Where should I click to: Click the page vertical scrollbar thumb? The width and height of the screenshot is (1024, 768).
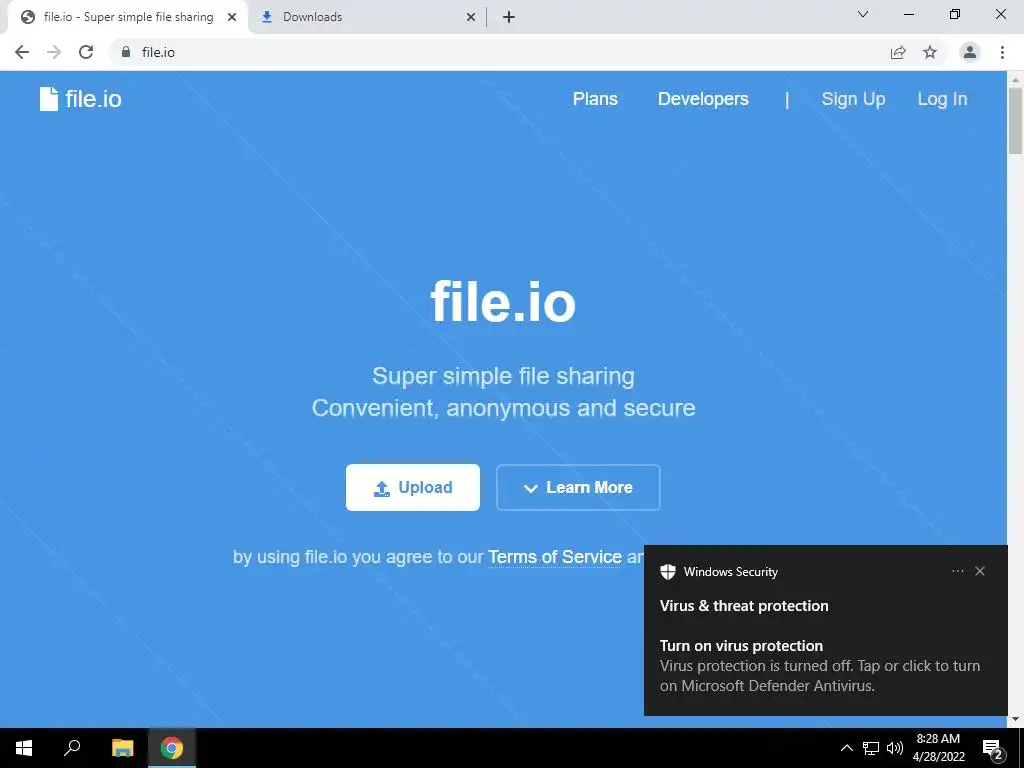pos(1015,121)
